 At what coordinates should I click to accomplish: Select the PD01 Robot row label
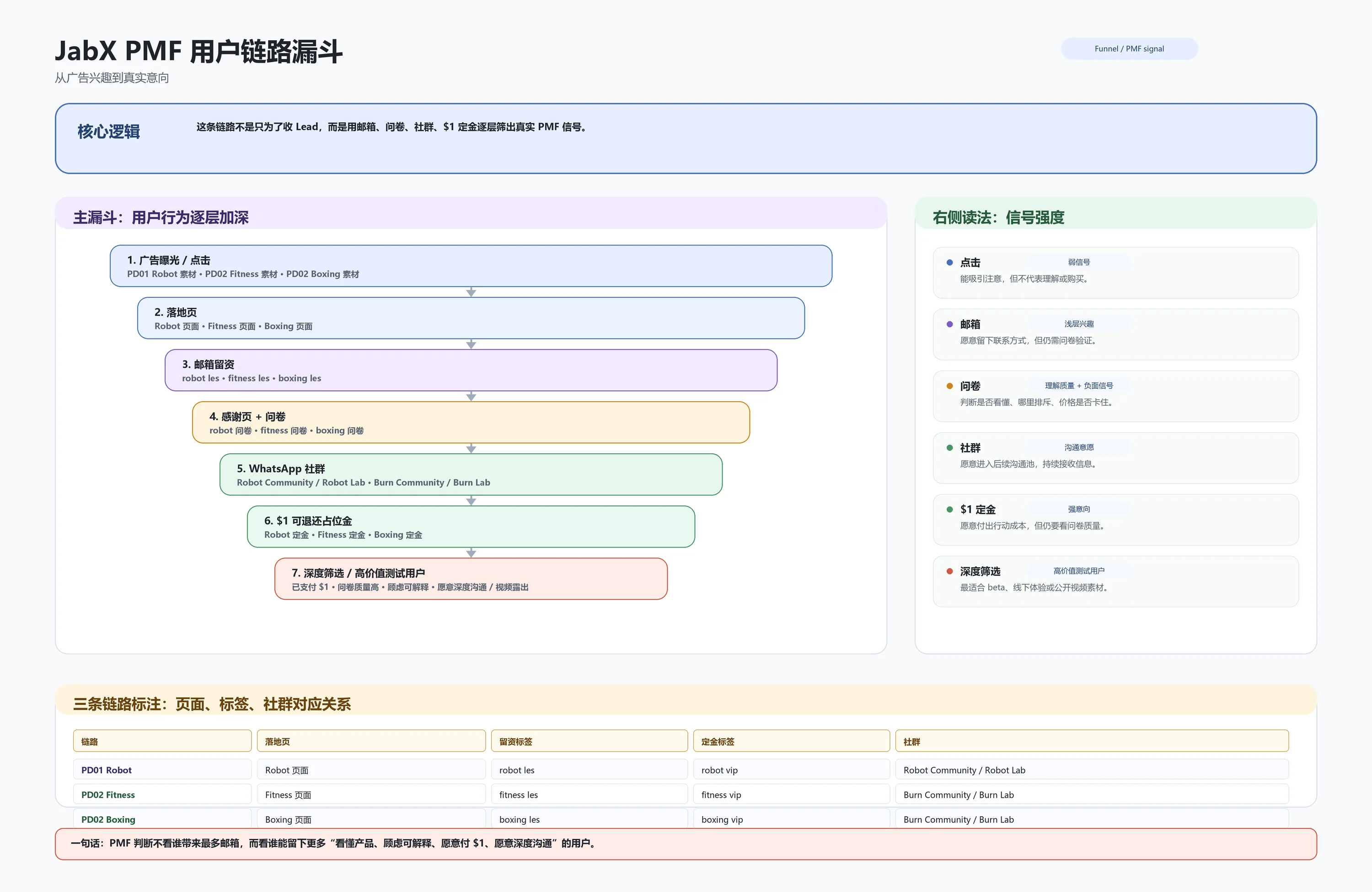(162, 770)
